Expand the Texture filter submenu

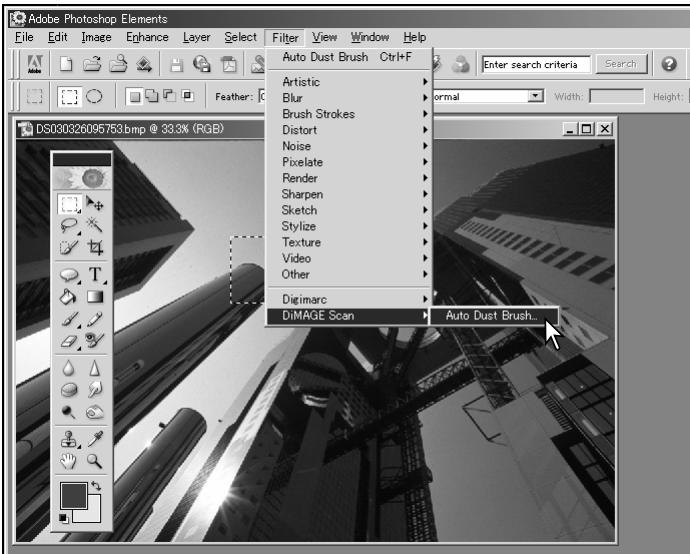coord(349,242)
